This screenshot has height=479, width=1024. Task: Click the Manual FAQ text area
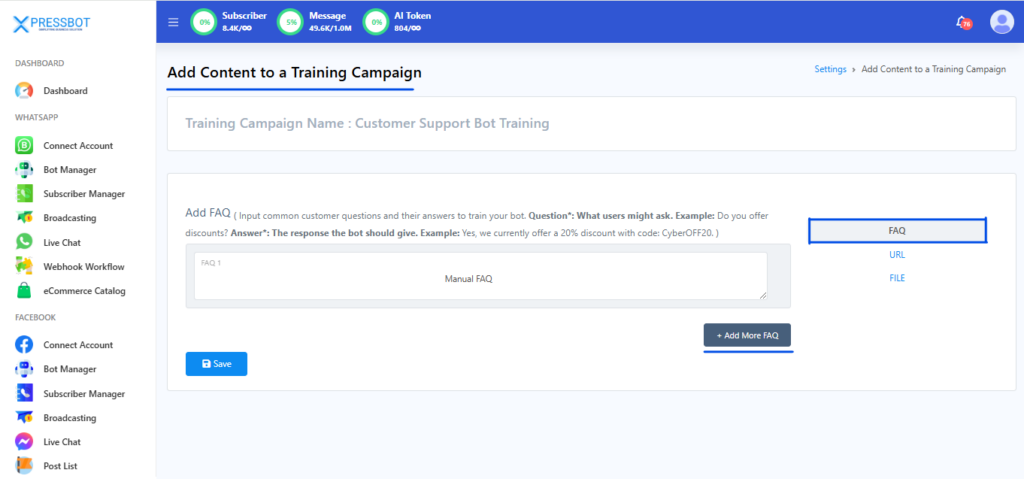click(x=480, y=277)
